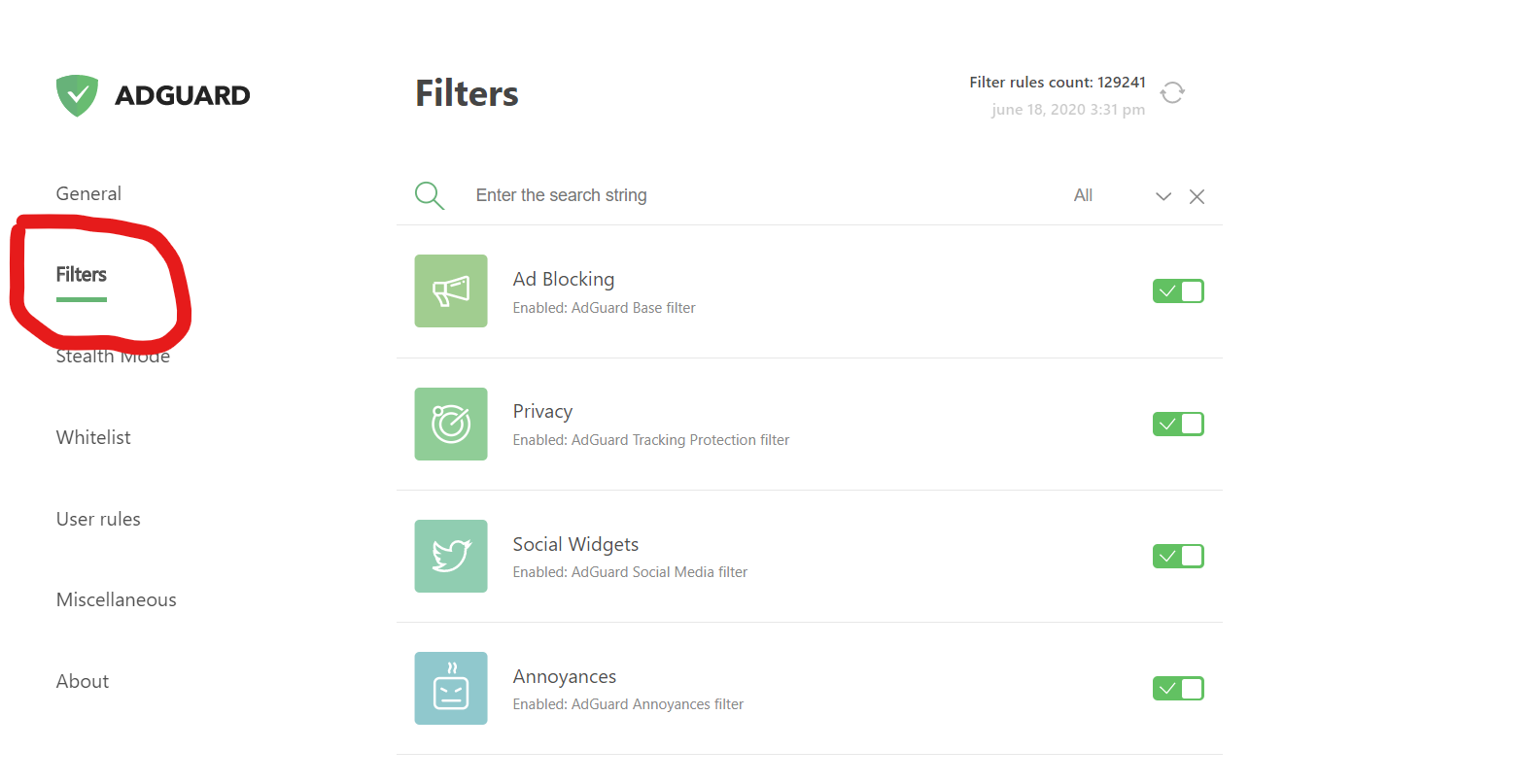
Task: Turn off the Privacy filter toggle
Action: [x=1178, y=424]
